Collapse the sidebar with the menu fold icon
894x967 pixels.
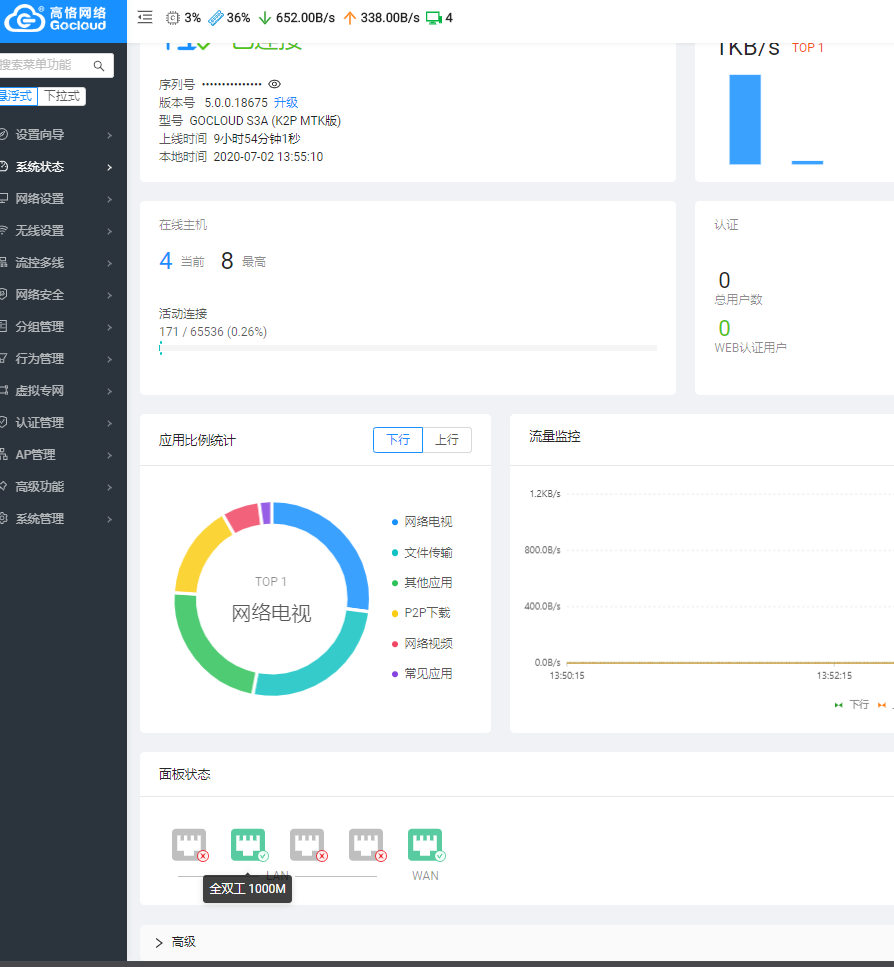point(145,17)
